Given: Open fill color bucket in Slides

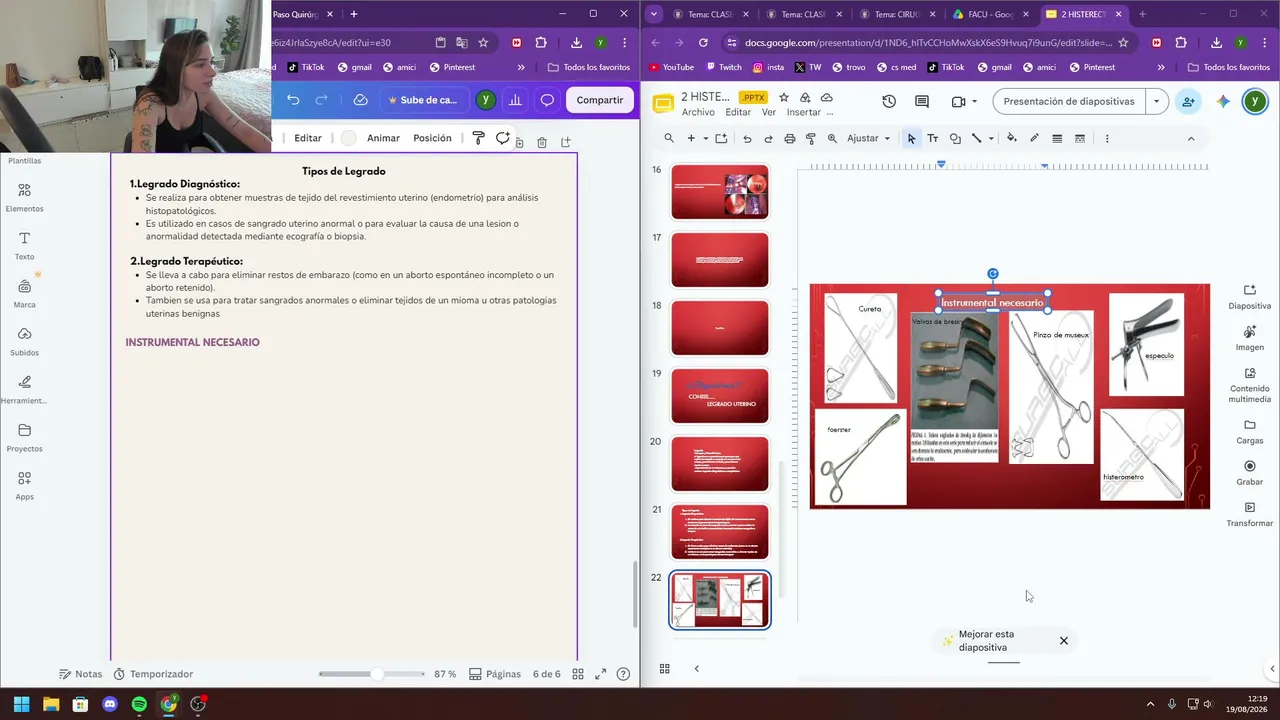Looking at the screenshot, I should 1012,138.
